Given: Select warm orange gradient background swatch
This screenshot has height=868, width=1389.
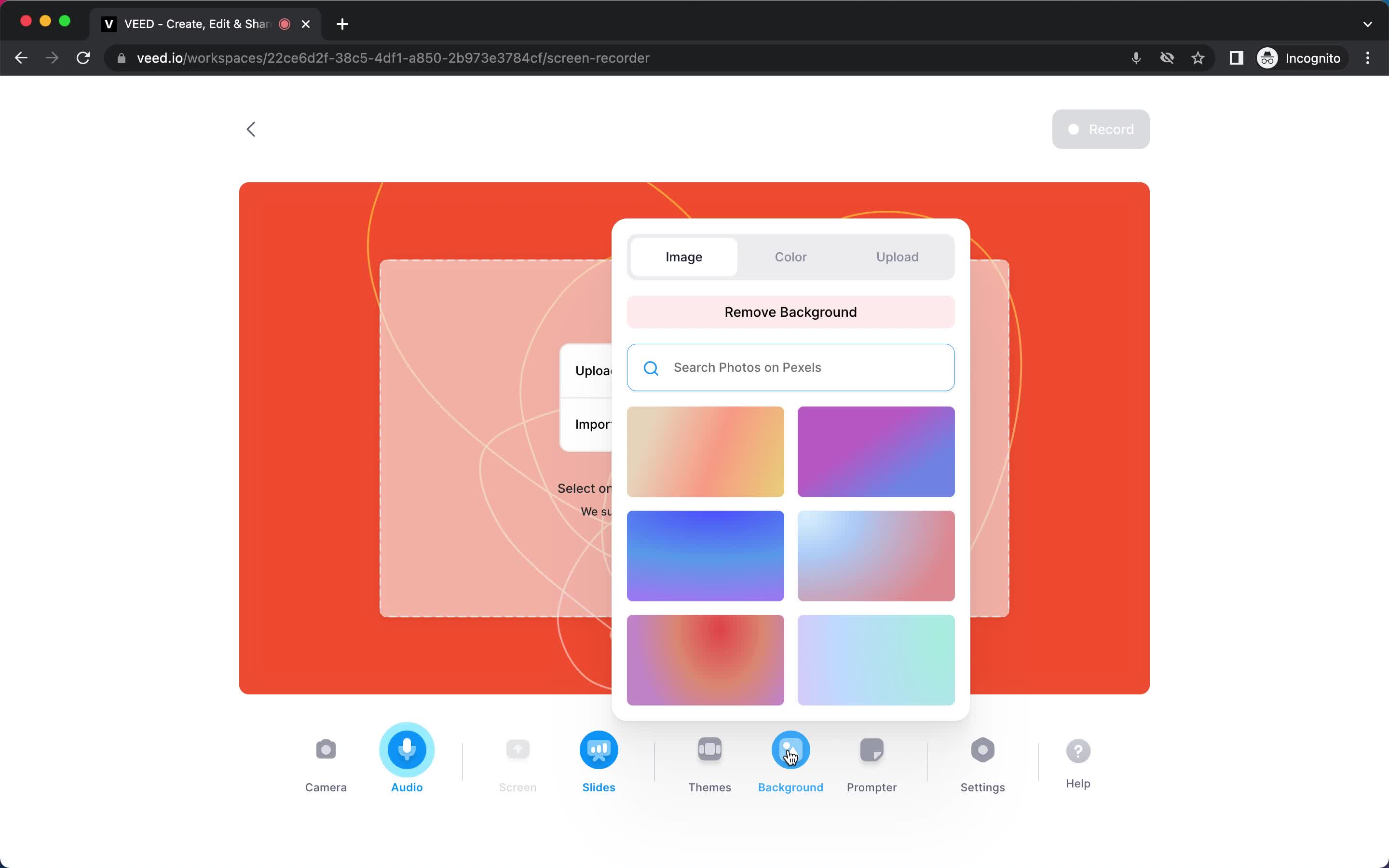Looking at the screenshot, I should 705,451.
